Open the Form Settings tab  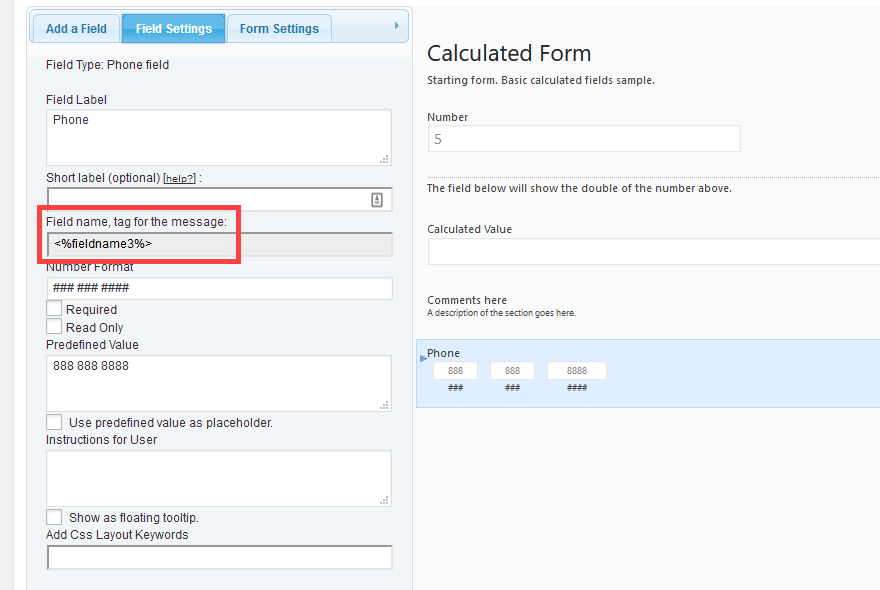[x=278, y=28]
